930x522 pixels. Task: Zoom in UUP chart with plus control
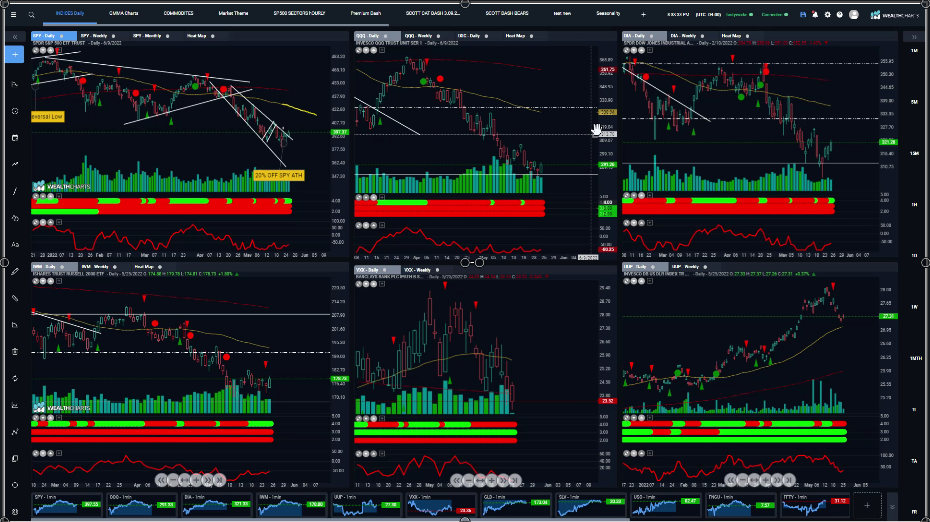(765, 479)
